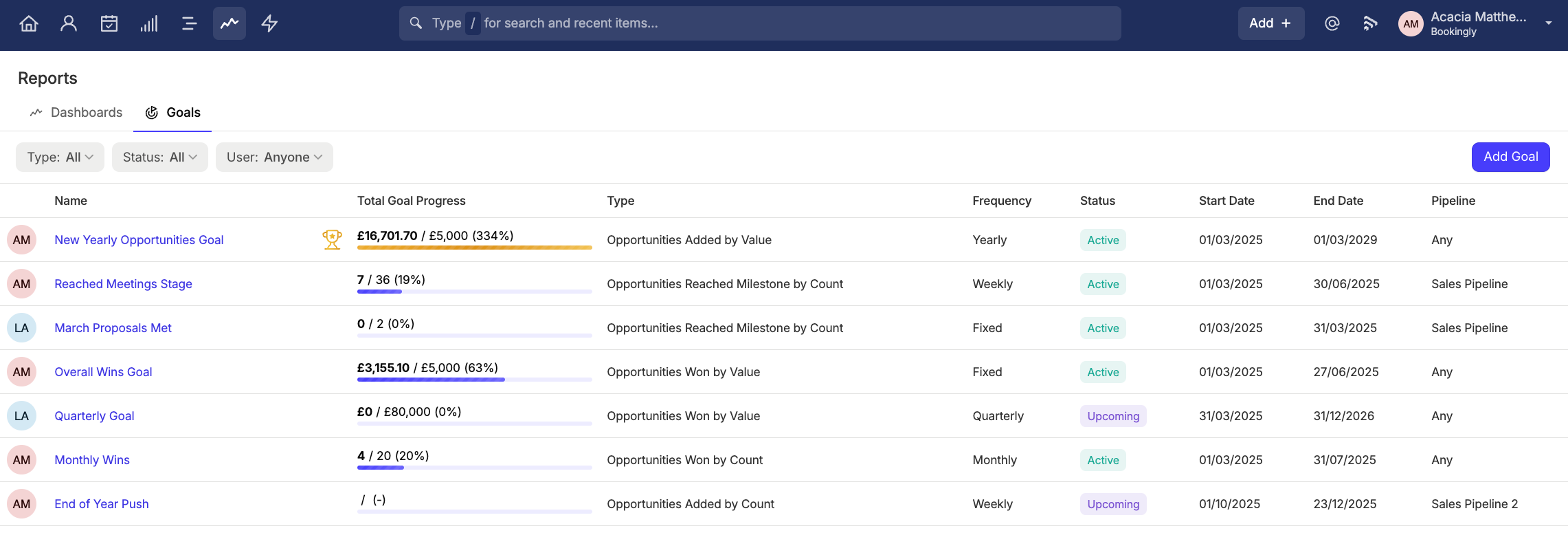Expand the User: Anyone filter
Screen dimensions: 1568x535
pyautogui.click(x=274, y=157)
